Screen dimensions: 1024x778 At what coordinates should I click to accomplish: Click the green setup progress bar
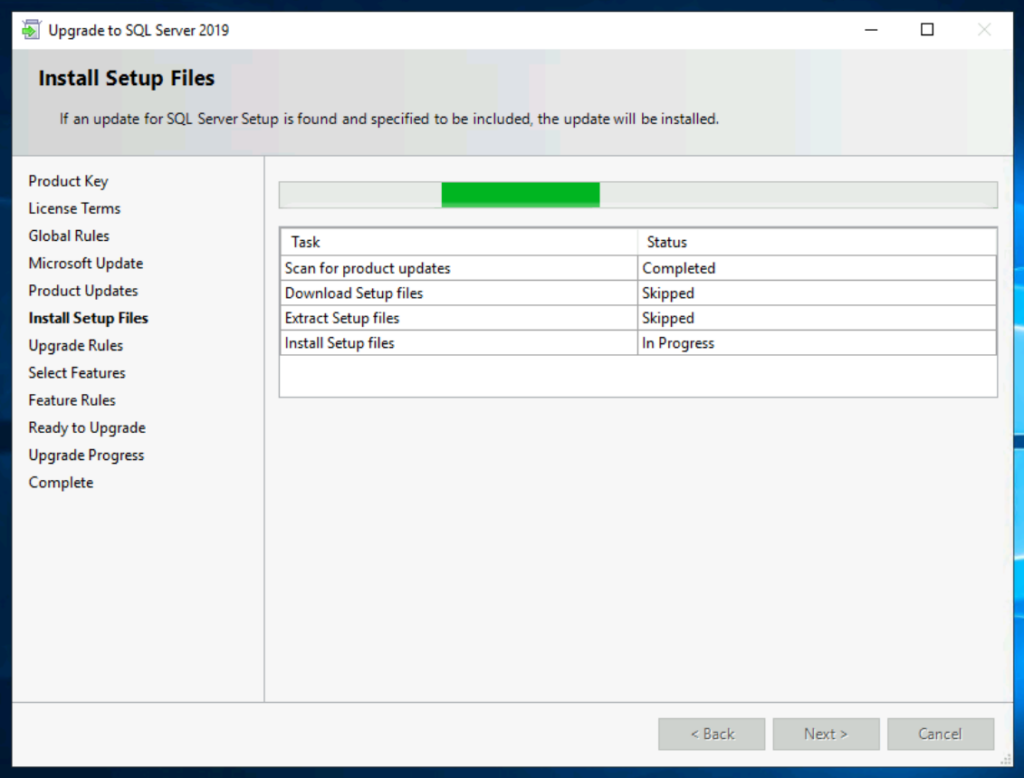click(x=638, y=195)
